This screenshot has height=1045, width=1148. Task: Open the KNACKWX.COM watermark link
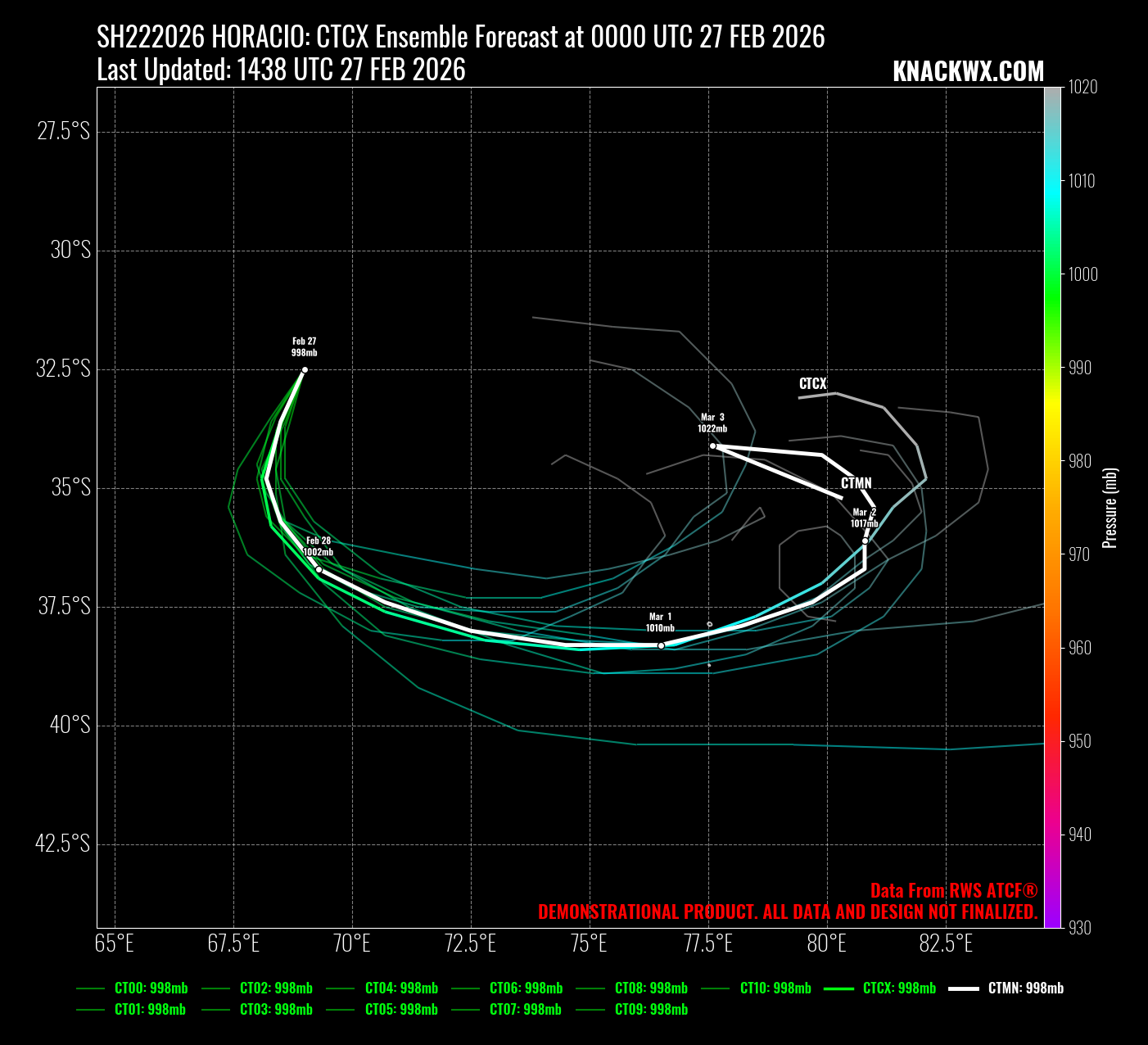tap(968, 72)
